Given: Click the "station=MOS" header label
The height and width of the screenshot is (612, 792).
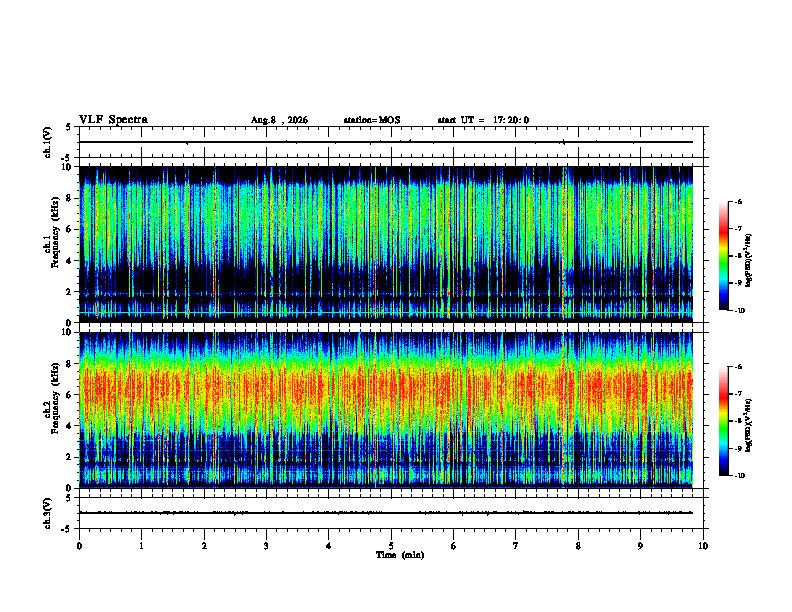Looking at the screenshot, I should tap(372, 120).
